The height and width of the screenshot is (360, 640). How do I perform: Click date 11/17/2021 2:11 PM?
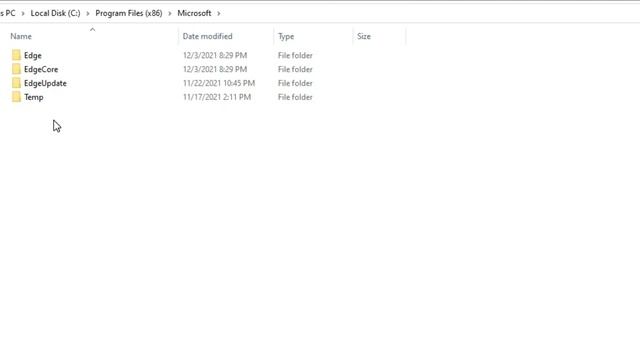pos(217,97)
